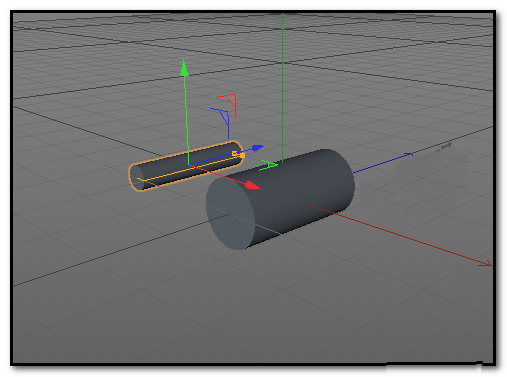The height and width of the screenshot is (377, 507).
Task: Click the green plane-constraint bracket near the large cylinder
Action: point(268,165)
